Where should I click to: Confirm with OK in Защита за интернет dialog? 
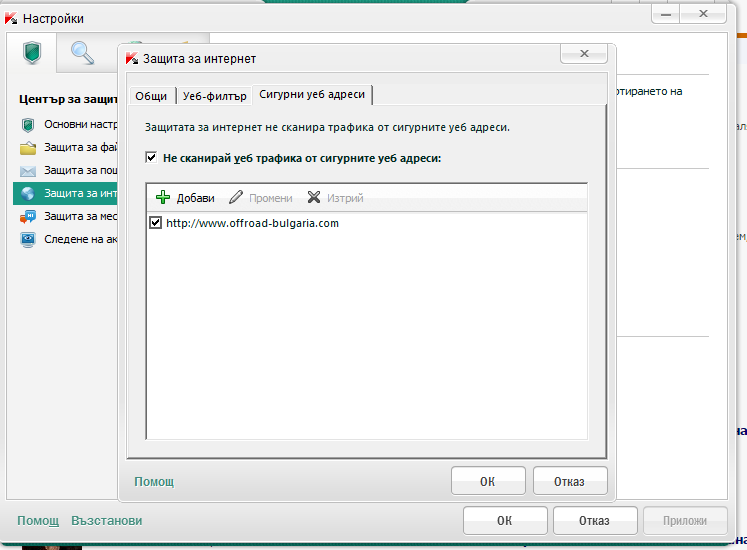point(488,481)
